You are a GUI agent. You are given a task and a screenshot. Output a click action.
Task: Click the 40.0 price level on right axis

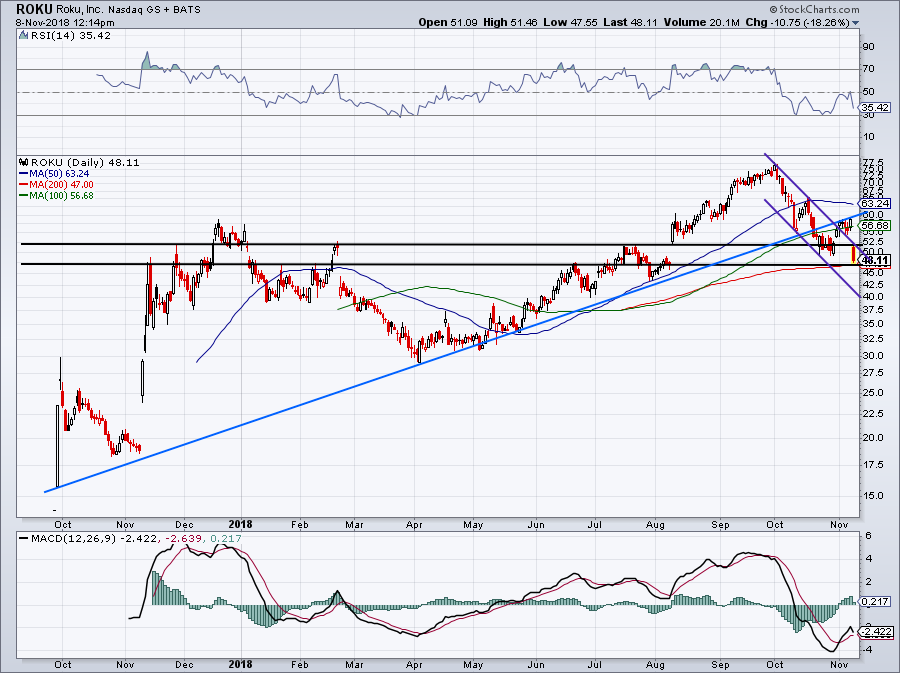pos(872,297)
